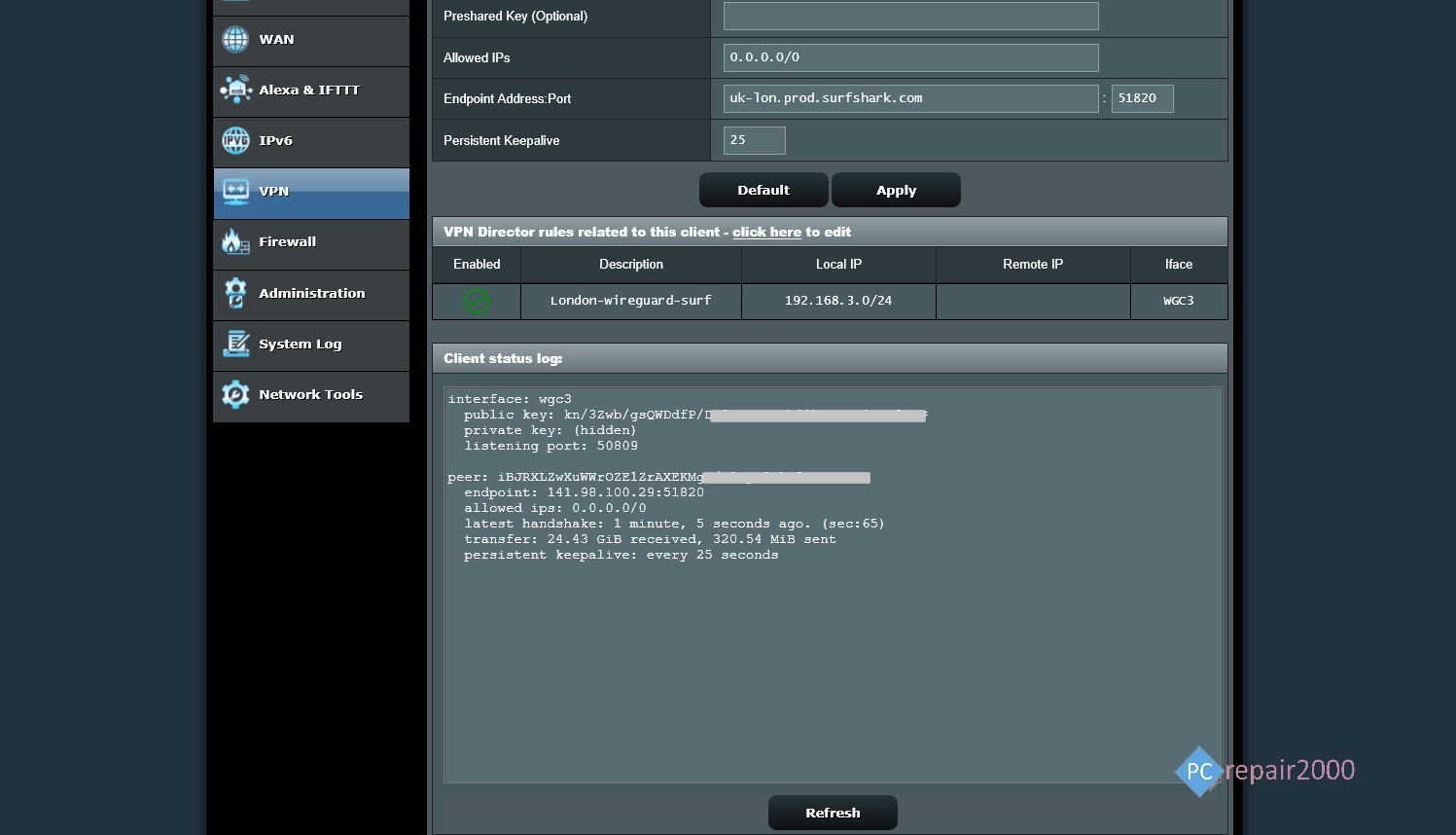Click the VPN monitor icon

(x=235, y=191)
